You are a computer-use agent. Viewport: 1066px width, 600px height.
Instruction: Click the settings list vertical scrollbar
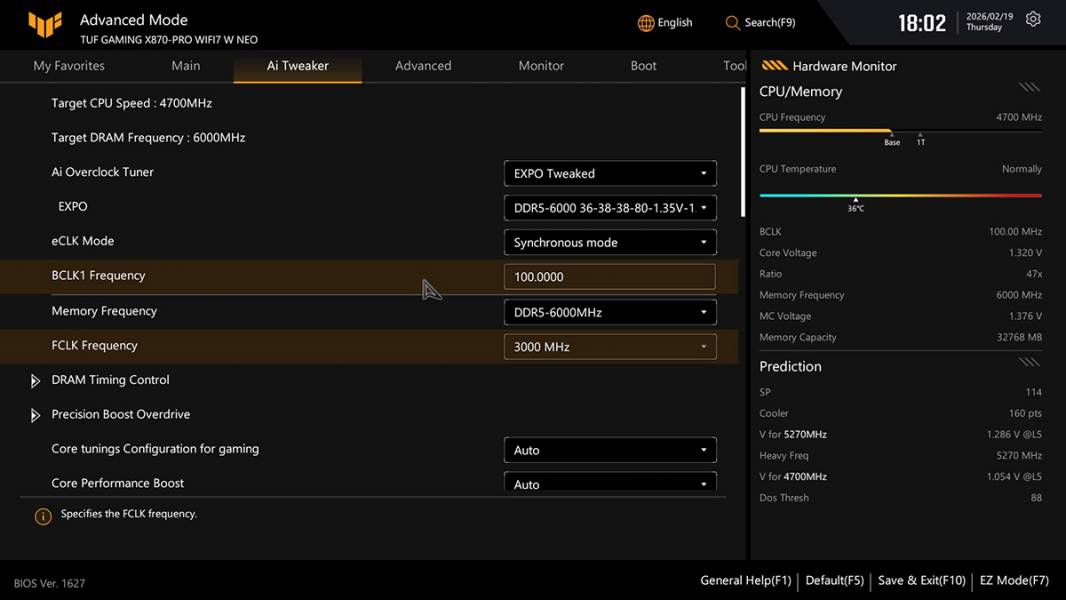[742, 150]
